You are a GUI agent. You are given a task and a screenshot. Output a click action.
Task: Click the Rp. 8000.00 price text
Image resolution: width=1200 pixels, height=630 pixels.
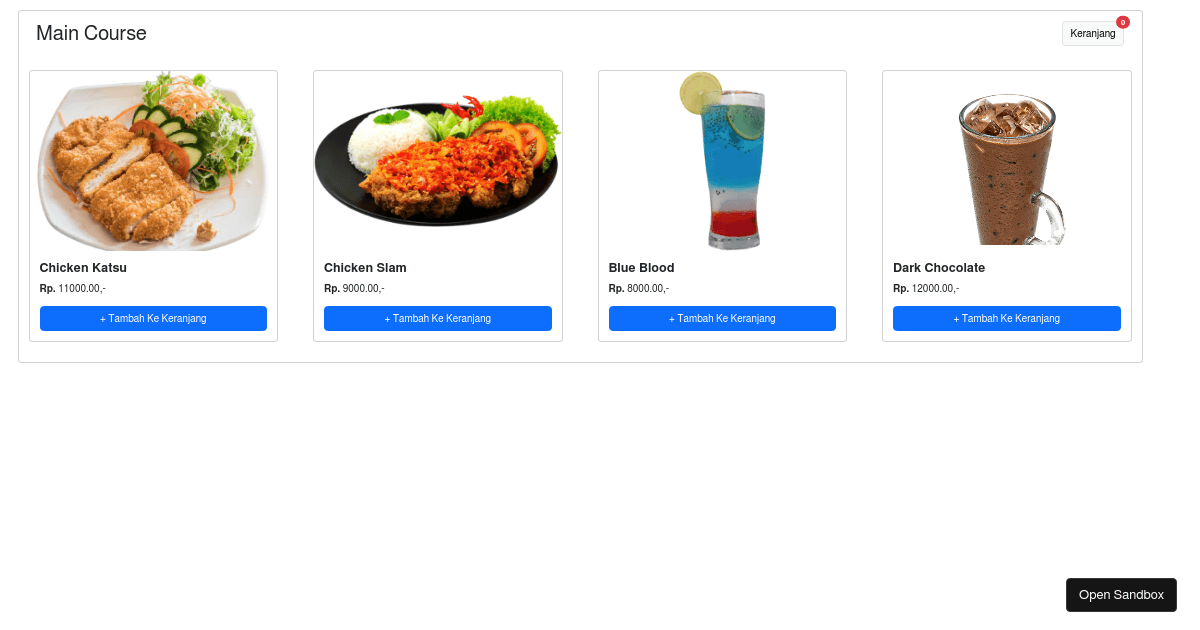639,289
